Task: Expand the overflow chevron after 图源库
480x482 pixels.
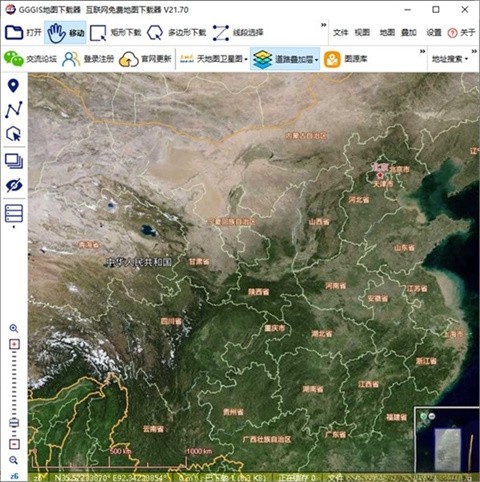Action: 422,51
